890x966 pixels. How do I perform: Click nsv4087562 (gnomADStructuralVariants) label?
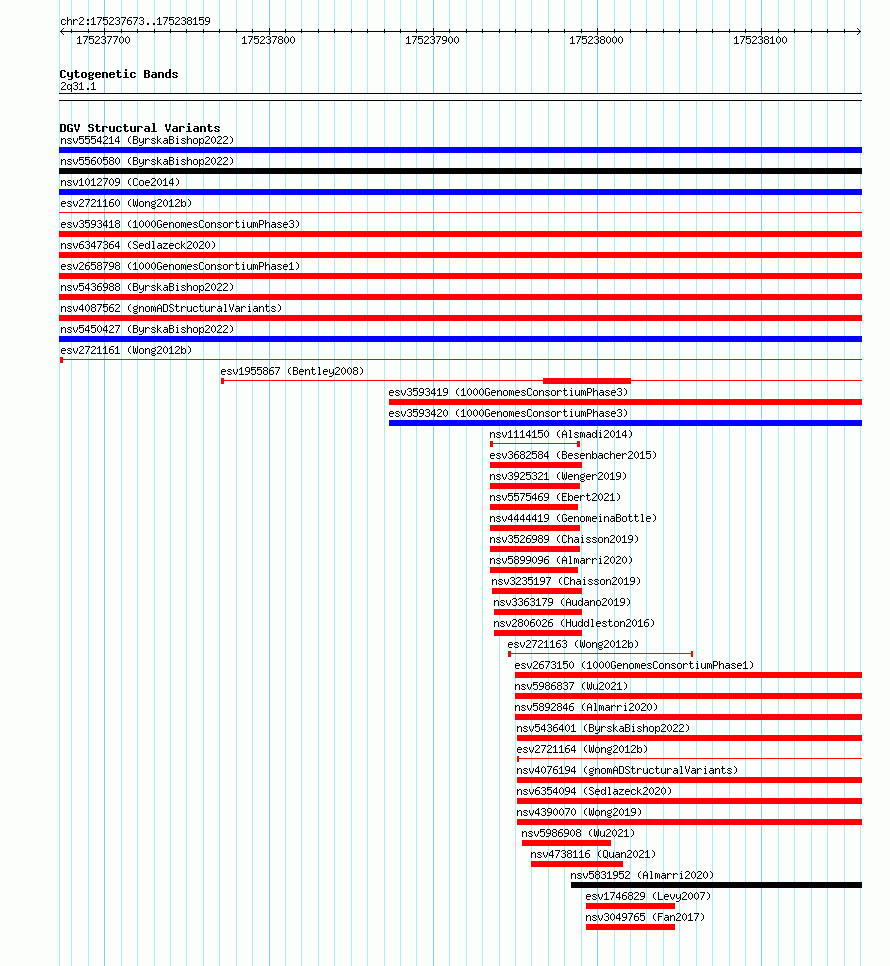click(x=171, y=308)
